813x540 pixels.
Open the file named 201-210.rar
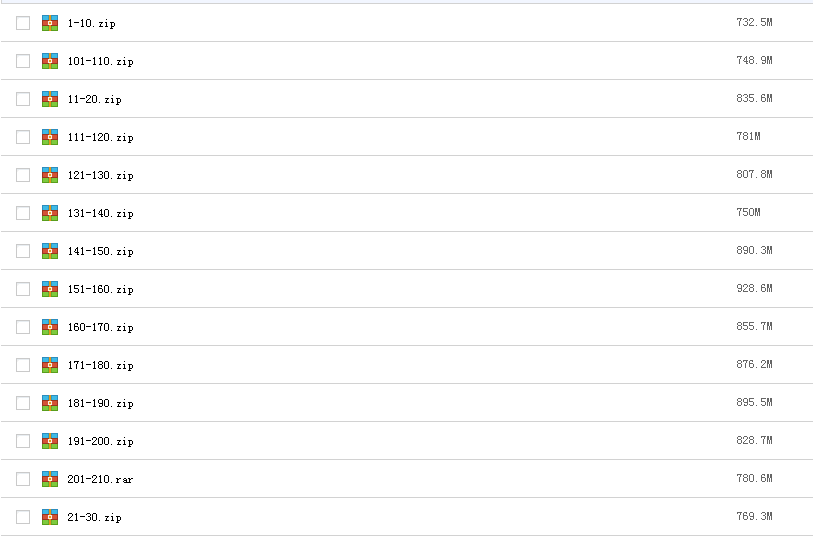pos(100,479)
